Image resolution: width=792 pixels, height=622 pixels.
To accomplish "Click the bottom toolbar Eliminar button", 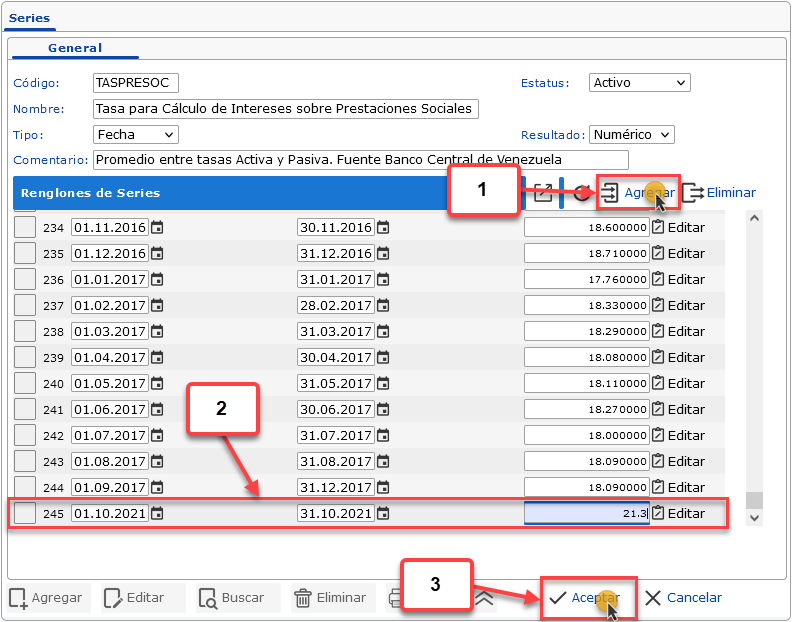I will (333, 598).
